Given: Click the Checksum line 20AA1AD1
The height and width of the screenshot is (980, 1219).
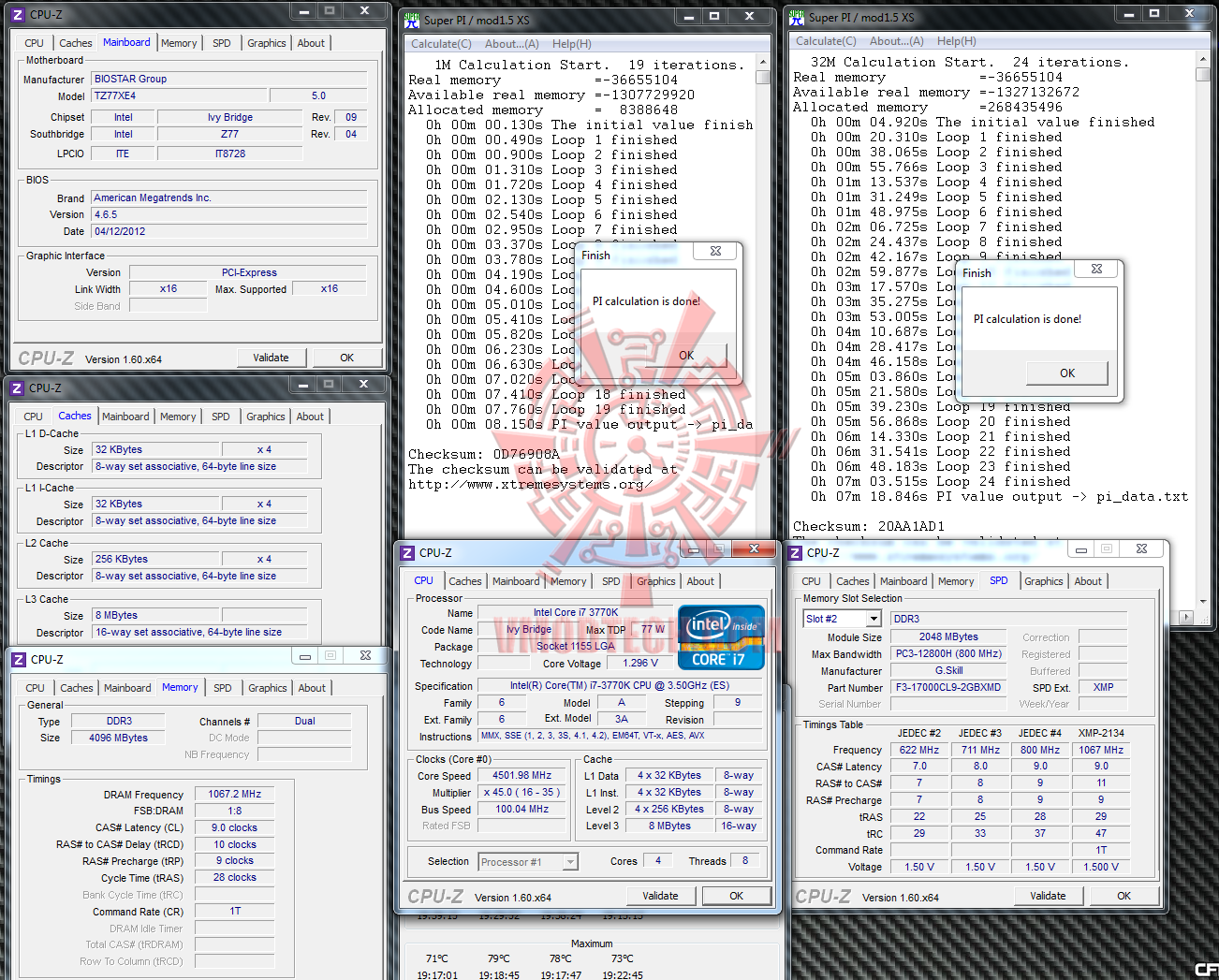Looking at the screenshot, I should (869, 526).
